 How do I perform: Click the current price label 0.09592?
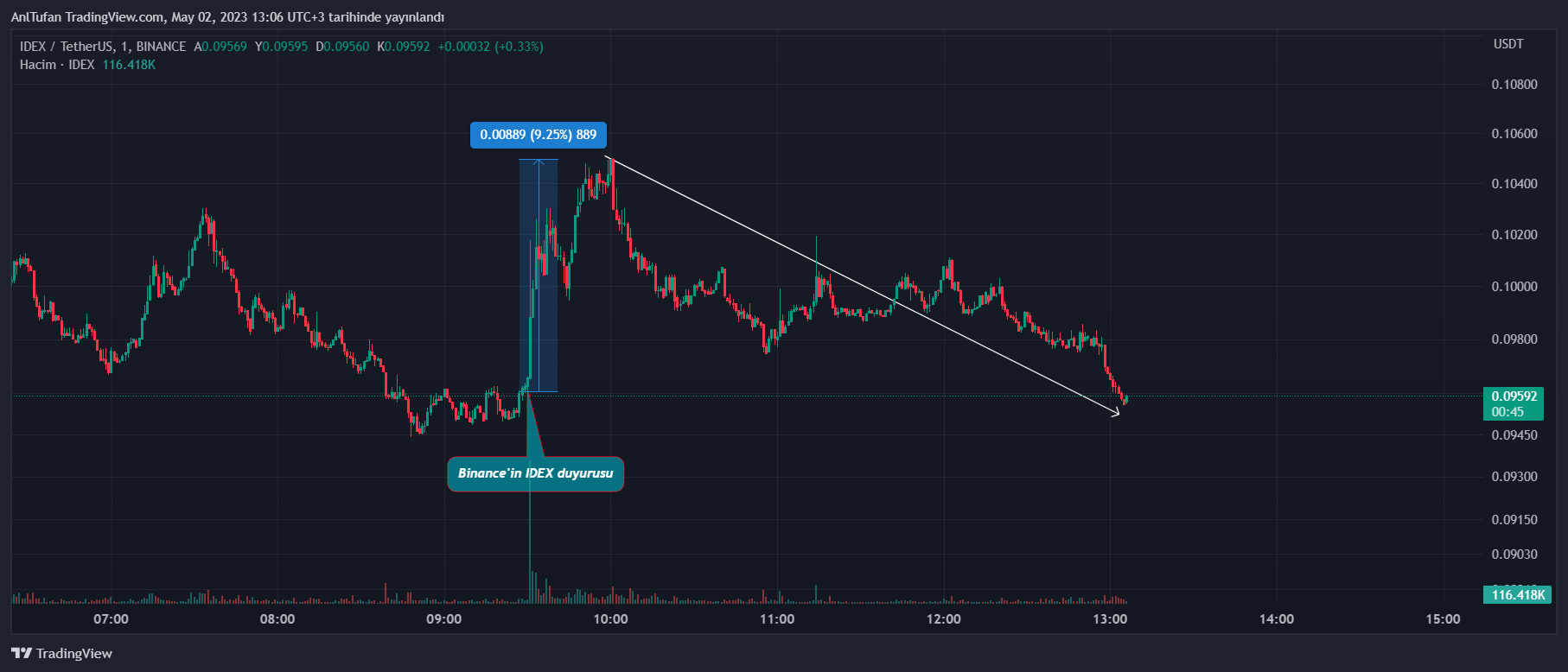coord(1514,396)
